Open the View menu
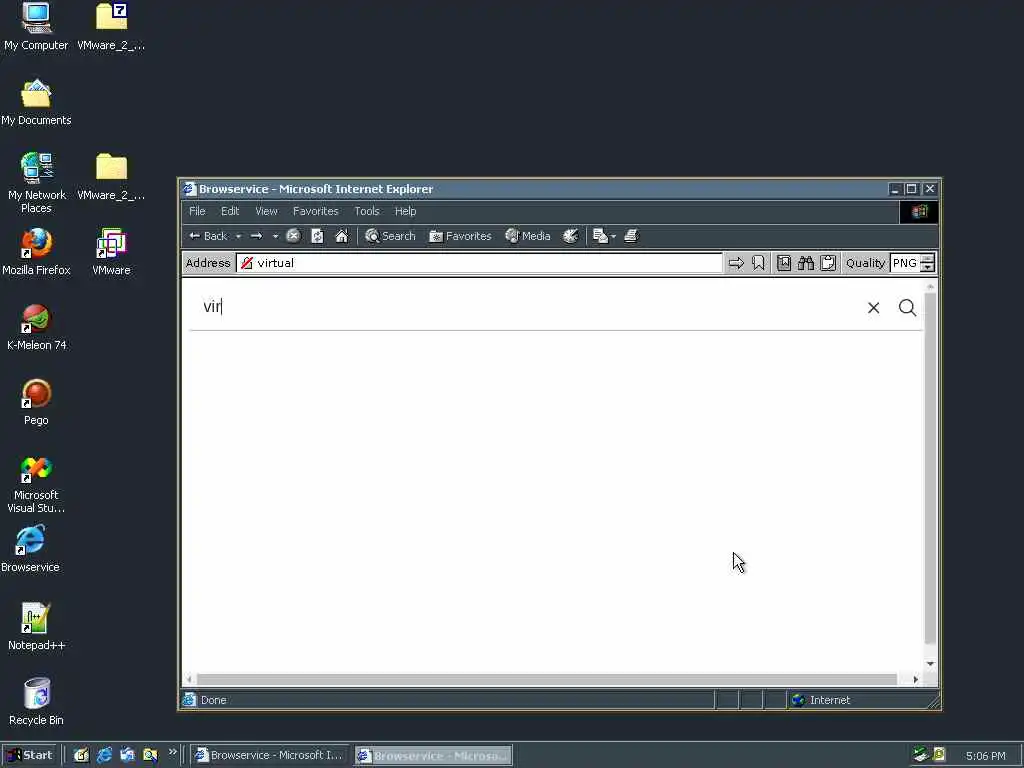 (266, 211)
